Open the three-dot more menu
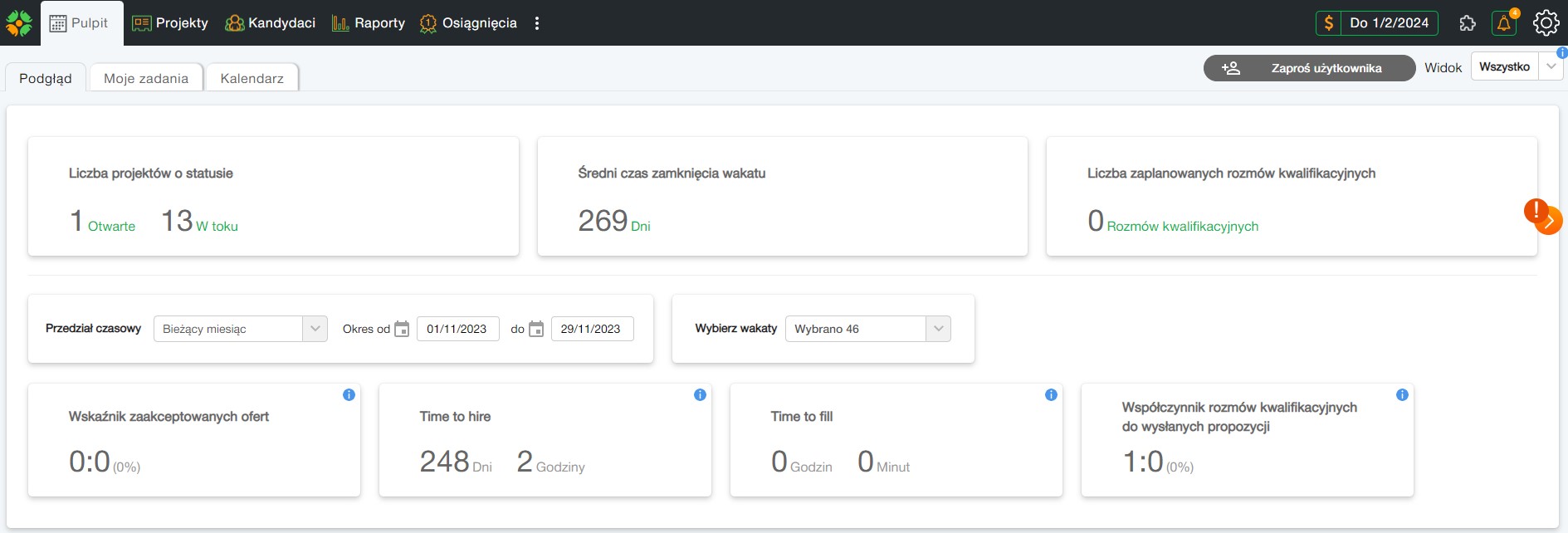 click(537, 23)
